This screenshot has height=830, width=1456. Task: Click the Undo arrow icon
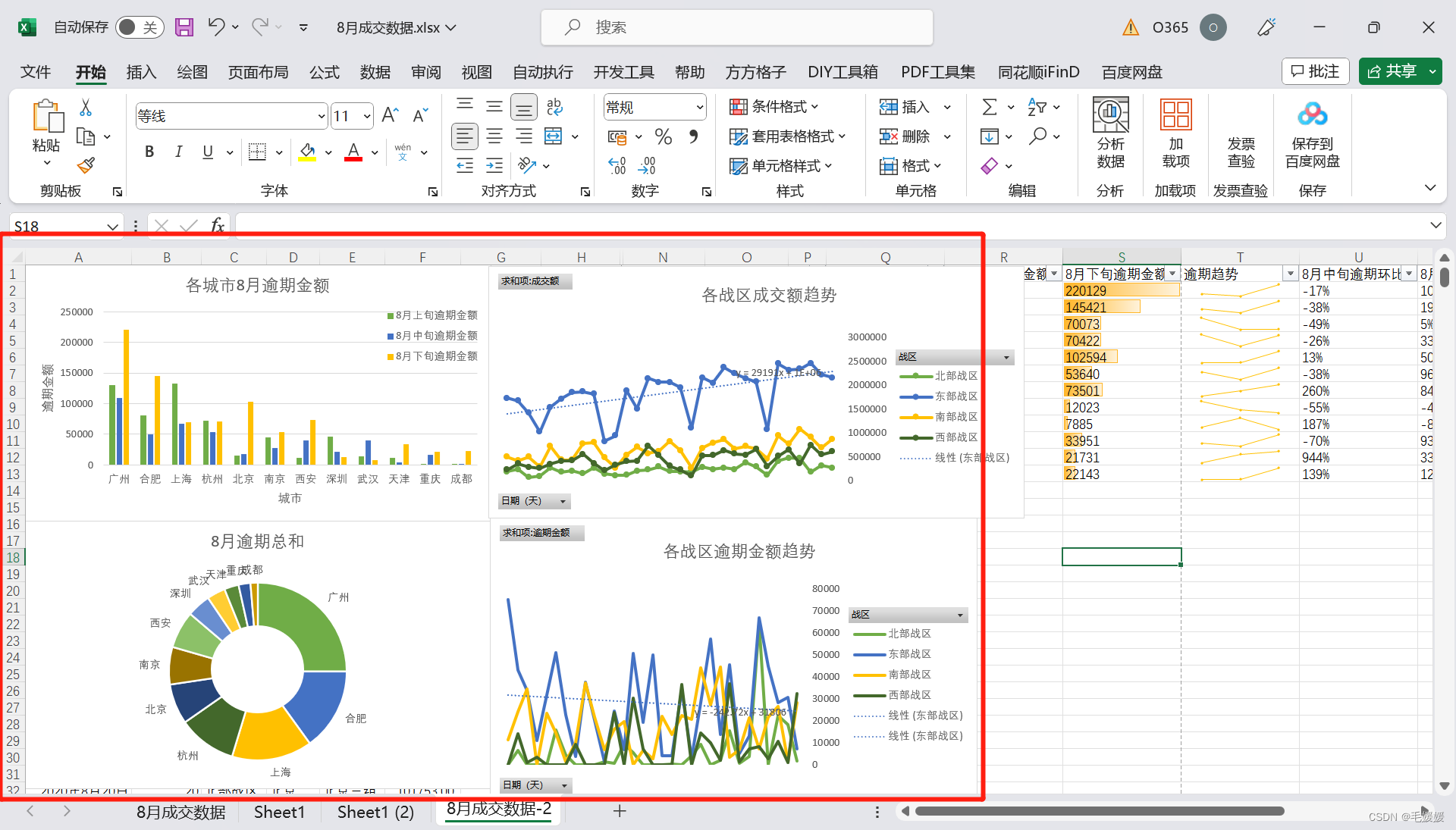click(217, 27)
